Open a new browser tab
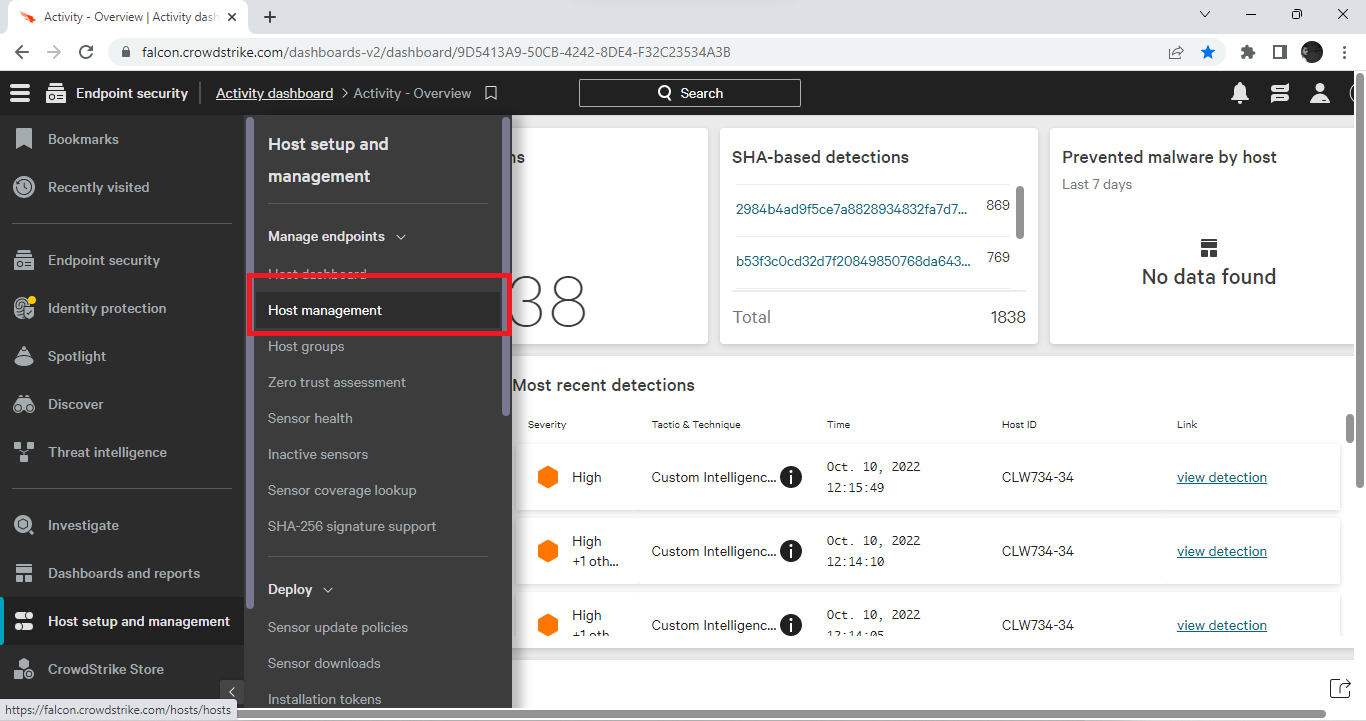Image resolution: width=1366 pixels, height=721 pixels. coord(270,16)
